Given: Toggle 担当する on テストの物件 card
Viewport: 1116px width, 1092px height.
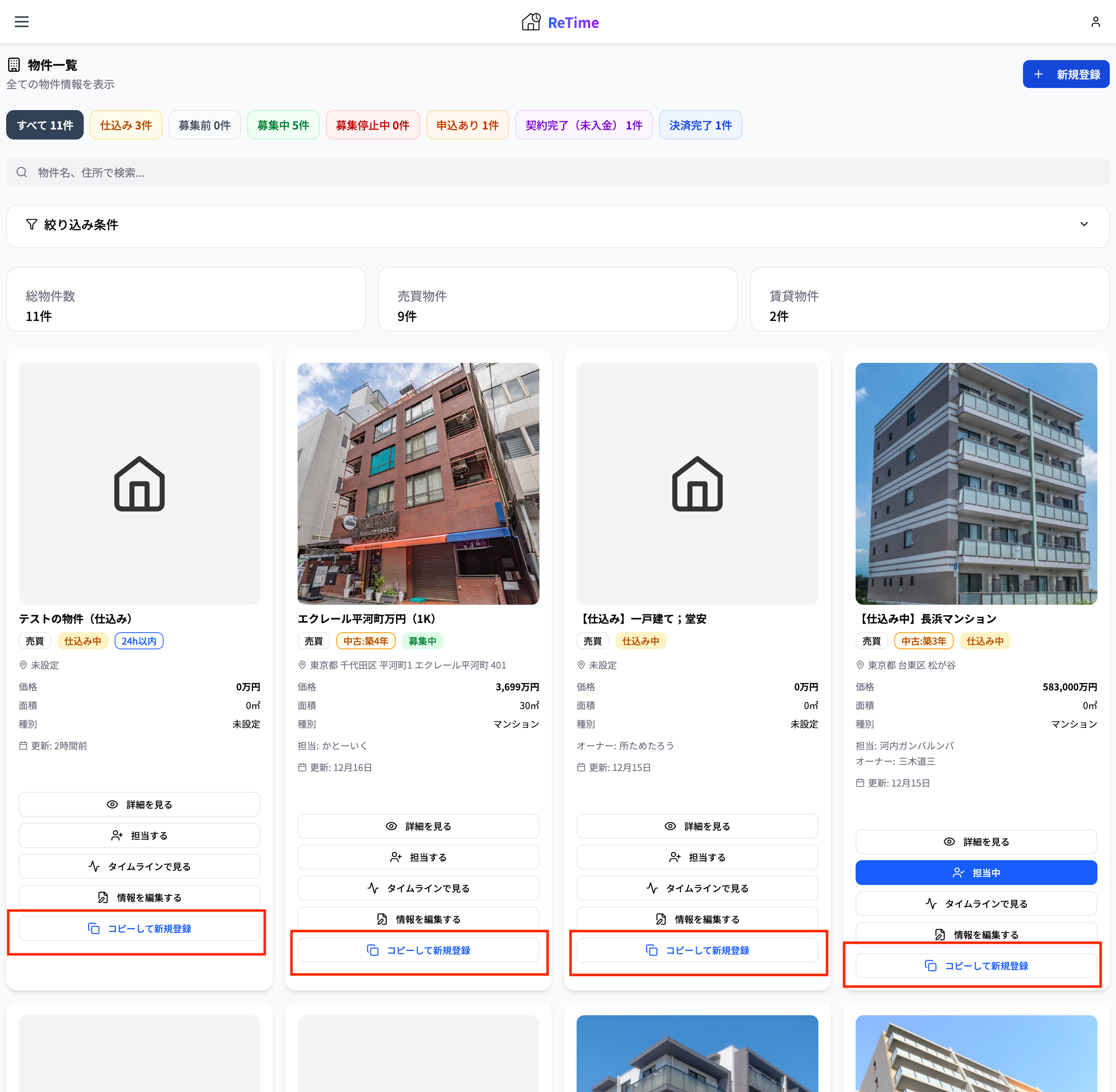Looking at the screenshot, I should (x=139, y=835).
